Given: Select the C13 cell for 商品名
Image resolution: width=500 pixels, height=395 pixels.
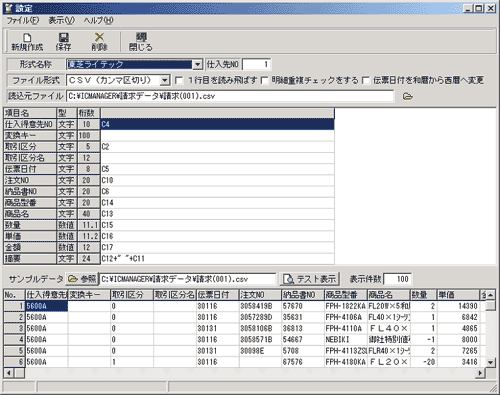Looking at the screenshot, I should 217,214.
